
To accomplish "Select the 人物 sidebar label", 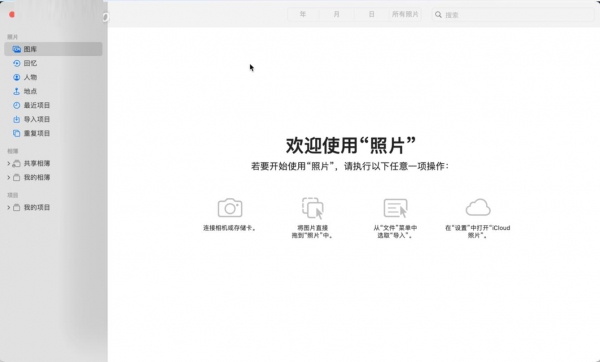I will click(x=31, y=77).
